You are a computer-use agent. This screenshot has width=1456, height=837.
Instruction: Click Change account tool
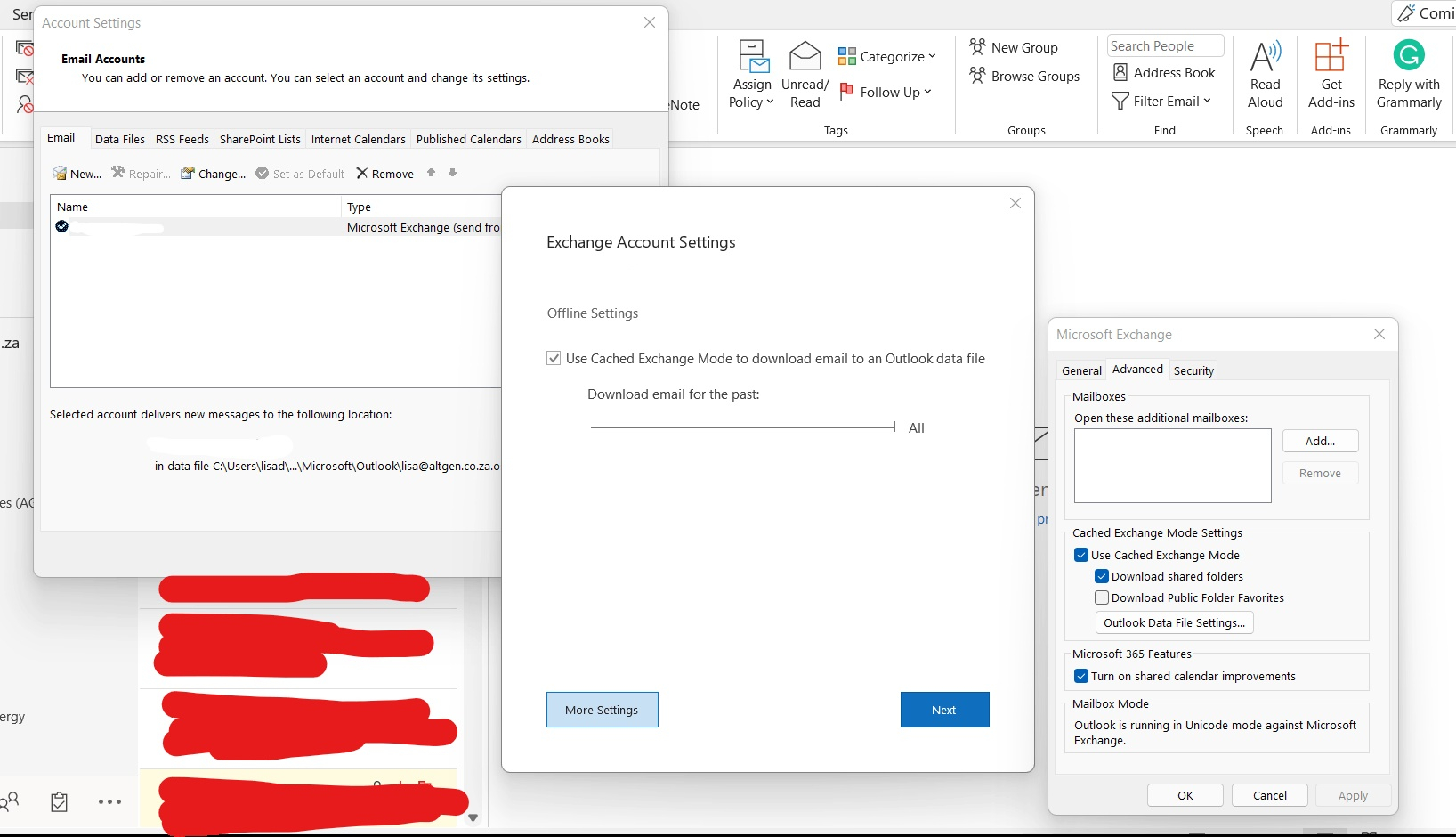(x=213, y=174)
